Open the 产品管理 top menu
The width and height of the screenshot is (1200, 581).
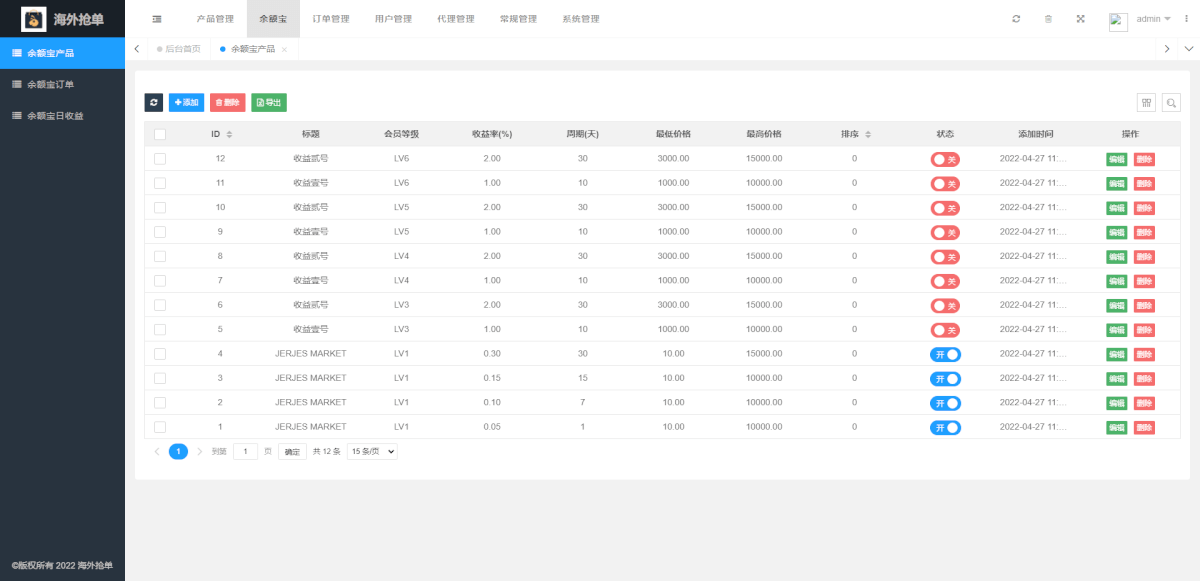pos(215,19)
